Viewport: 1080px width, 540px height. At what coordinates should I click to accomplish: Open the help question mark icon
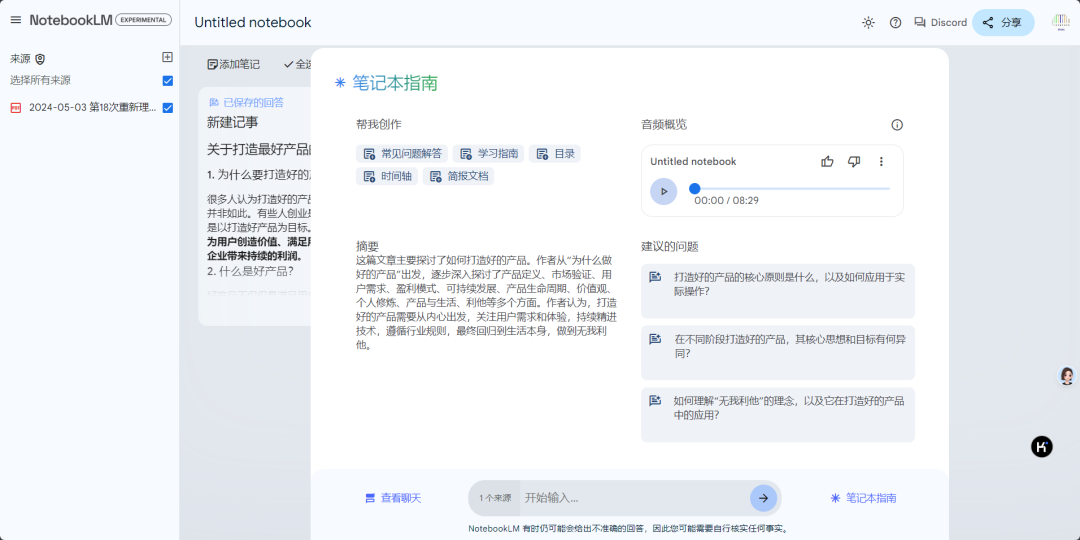pyautogui.click(x=895, y=22)
